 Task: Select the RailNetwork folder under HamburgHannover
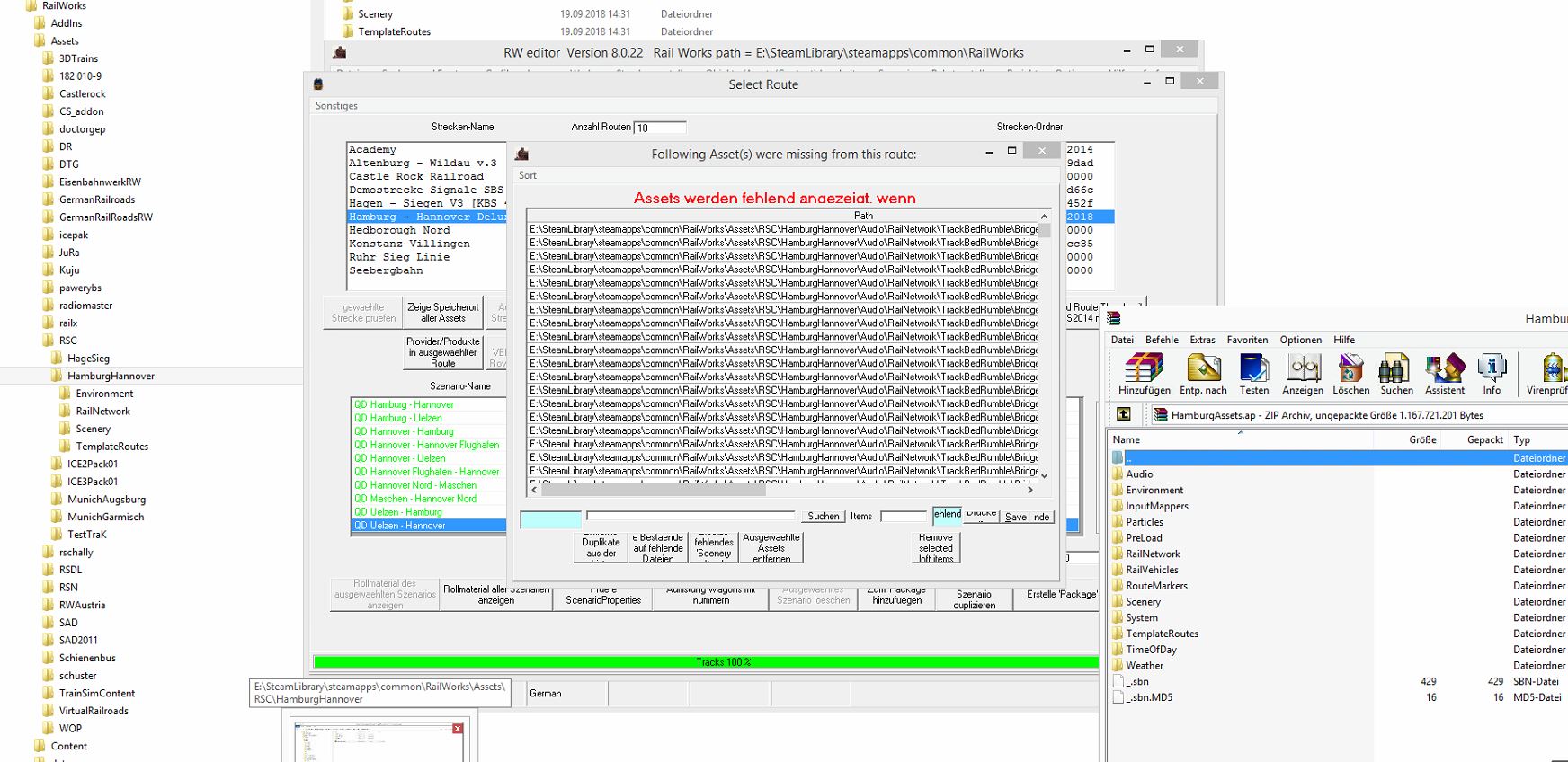102,411
